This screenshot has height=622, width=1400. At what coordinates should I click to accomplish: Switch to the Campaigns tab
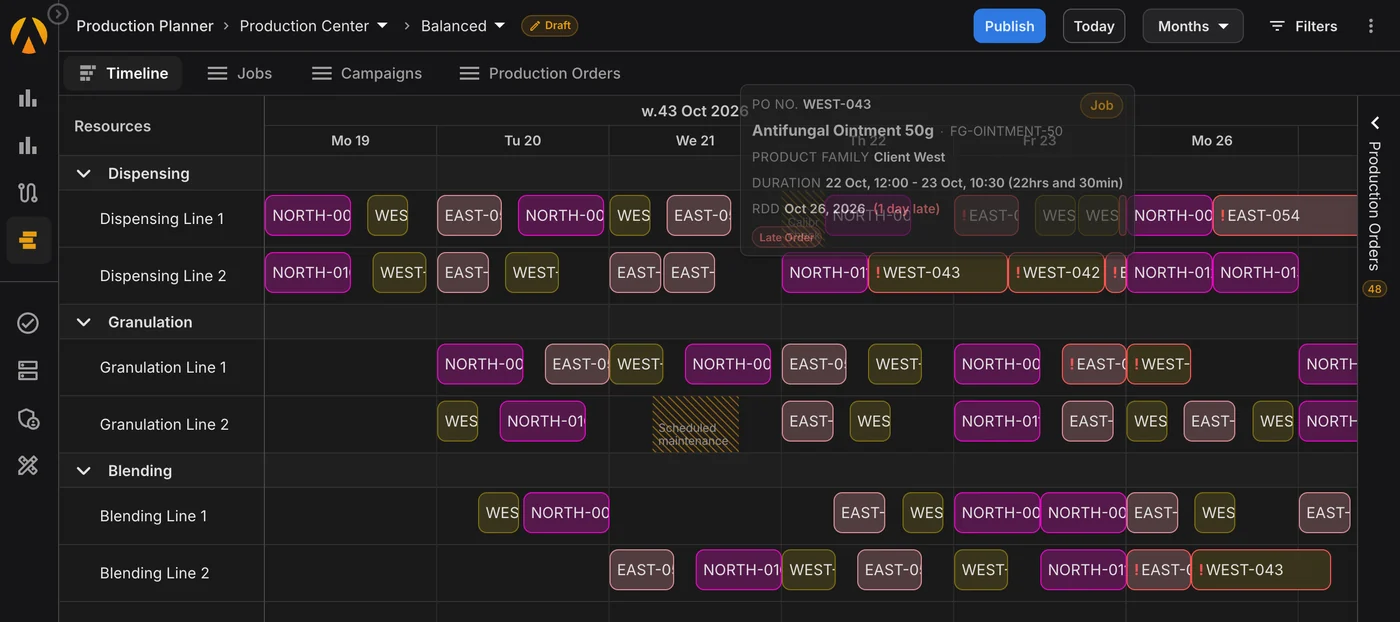tap(366, 73)
